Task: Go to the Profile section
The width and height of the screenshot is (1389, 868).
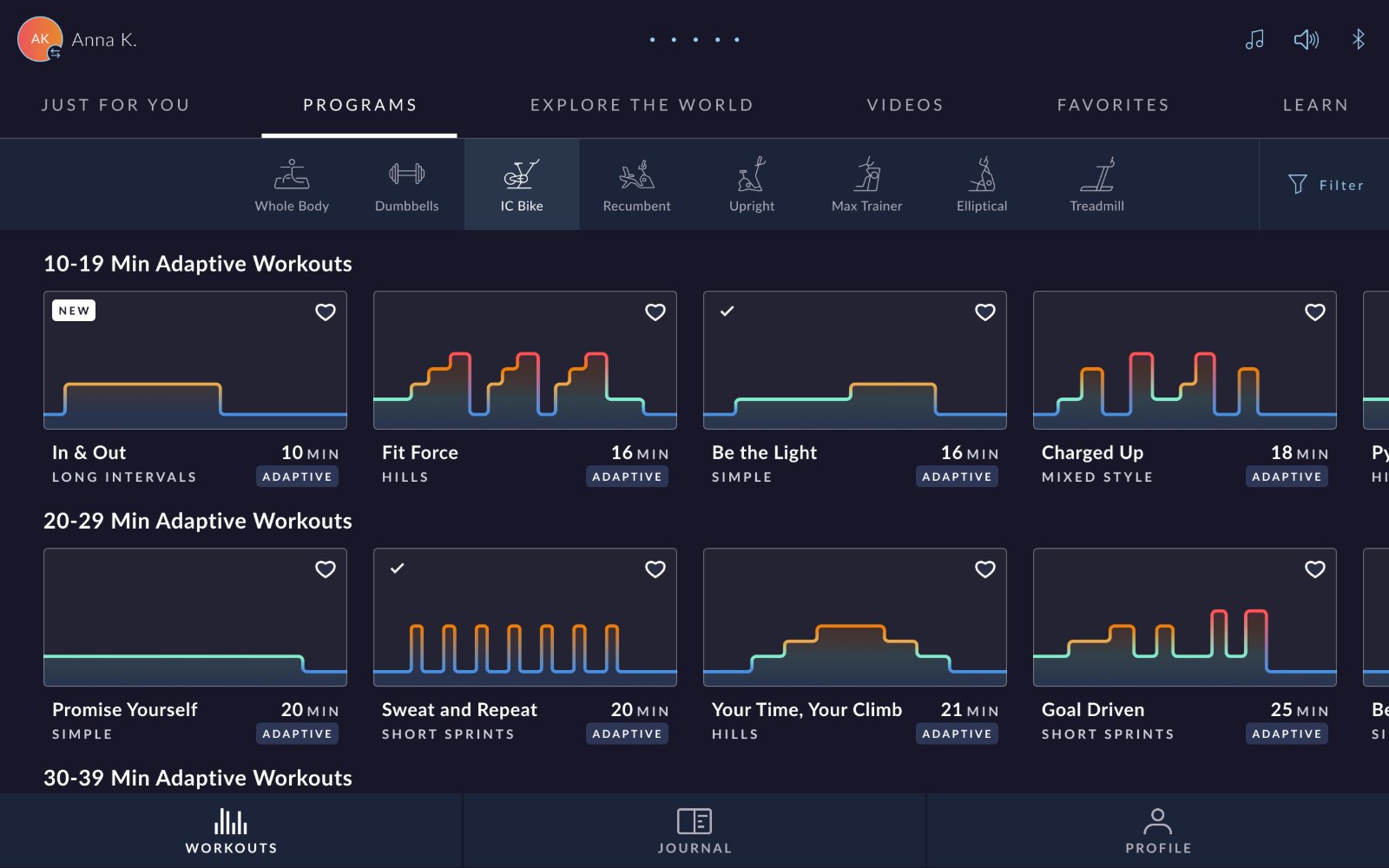Action: pyautogui.click(x=1158, y=831)
